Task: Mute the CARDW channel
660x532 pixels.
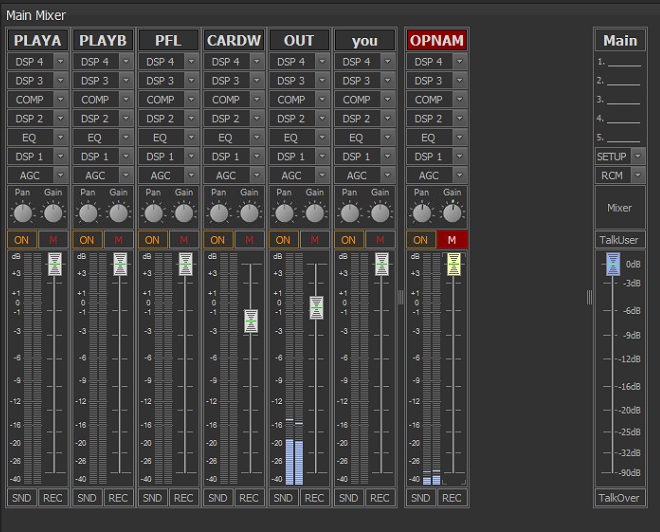Action: pyautogui.click(x=249, y=240)
